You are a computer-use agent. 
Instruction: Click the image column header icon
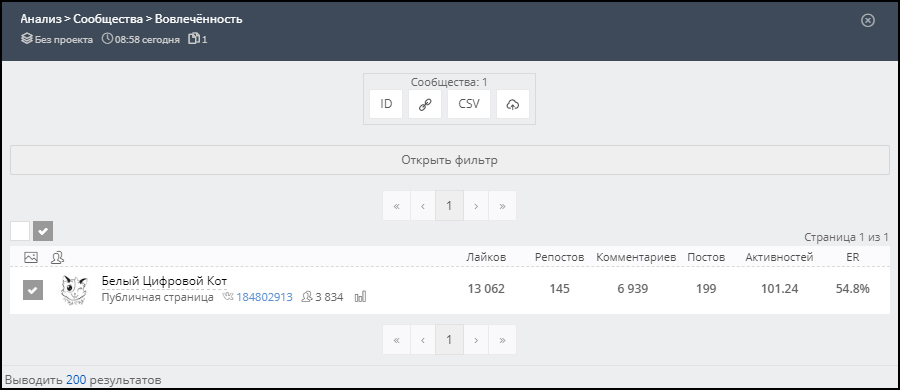coord(31,257)
